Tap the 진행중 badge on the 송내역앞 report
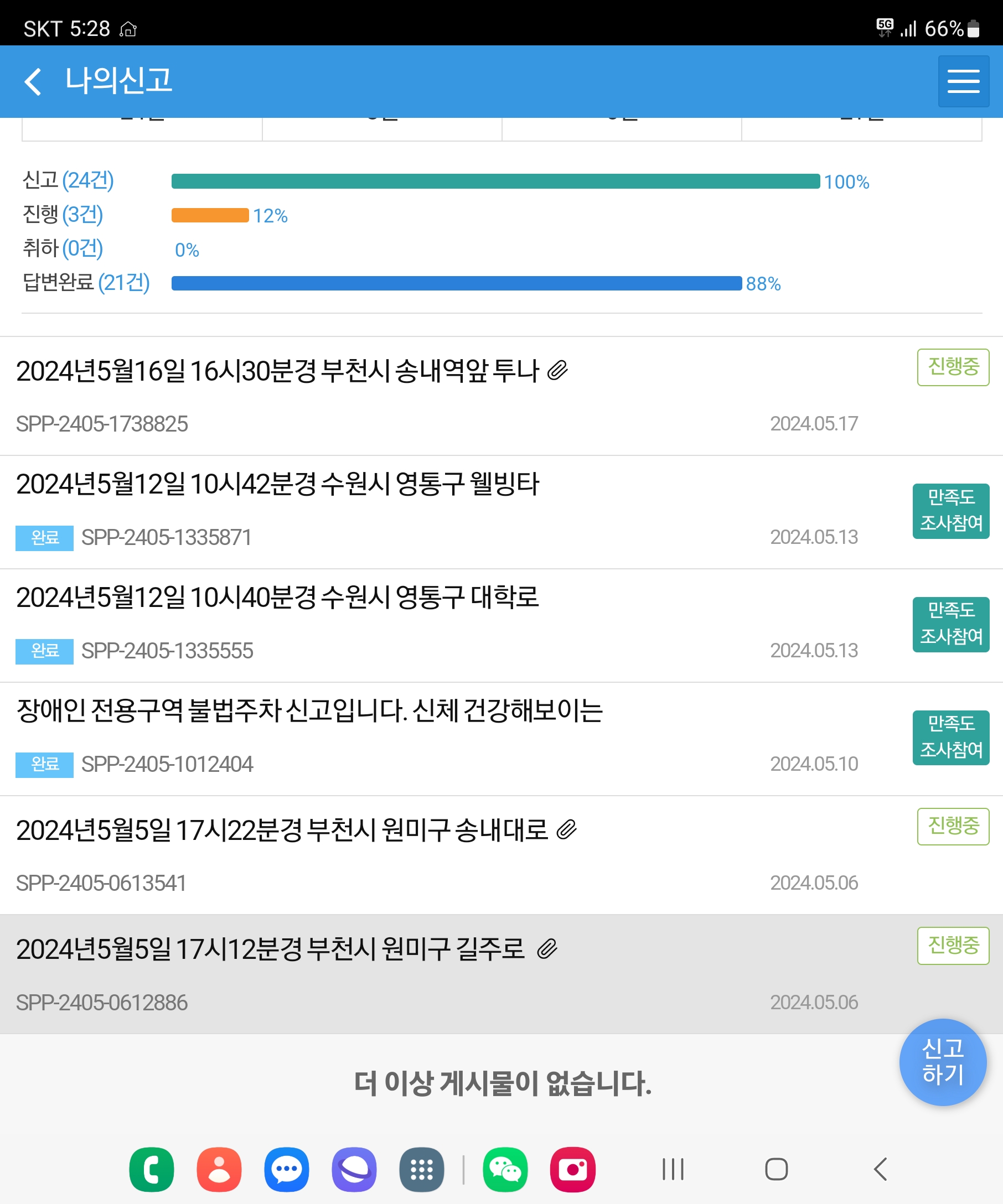This screenshot has width=1003, height=1204. pyautogui.click(x=953, y=367)
